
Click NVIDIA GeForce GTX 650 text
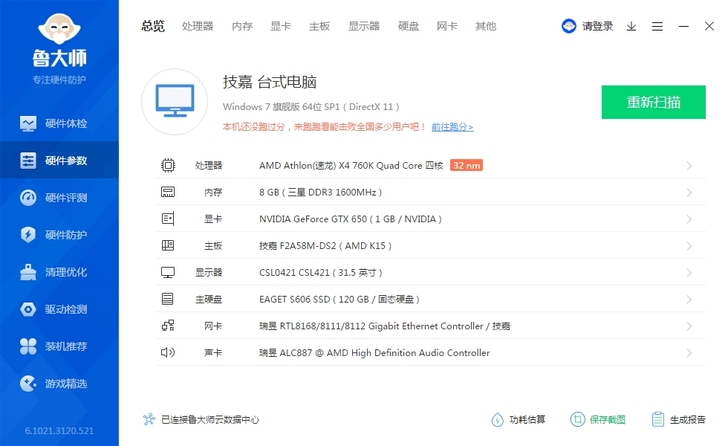350,219
